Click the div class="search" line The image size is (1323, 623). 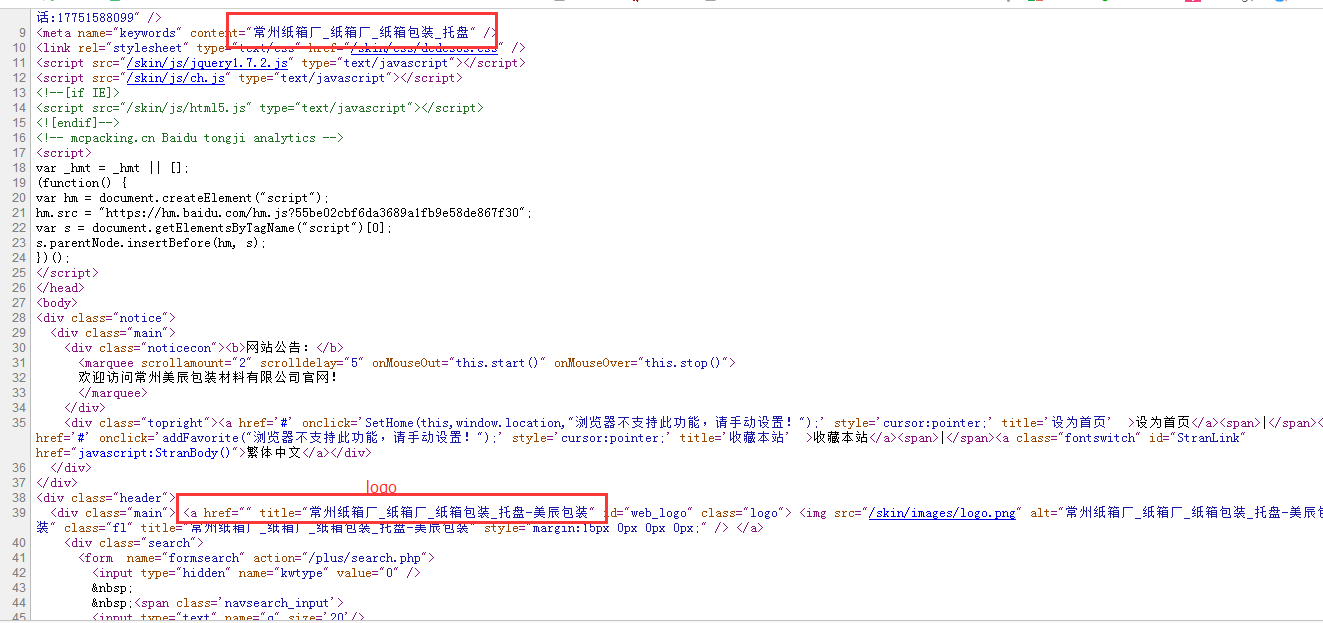133,542
